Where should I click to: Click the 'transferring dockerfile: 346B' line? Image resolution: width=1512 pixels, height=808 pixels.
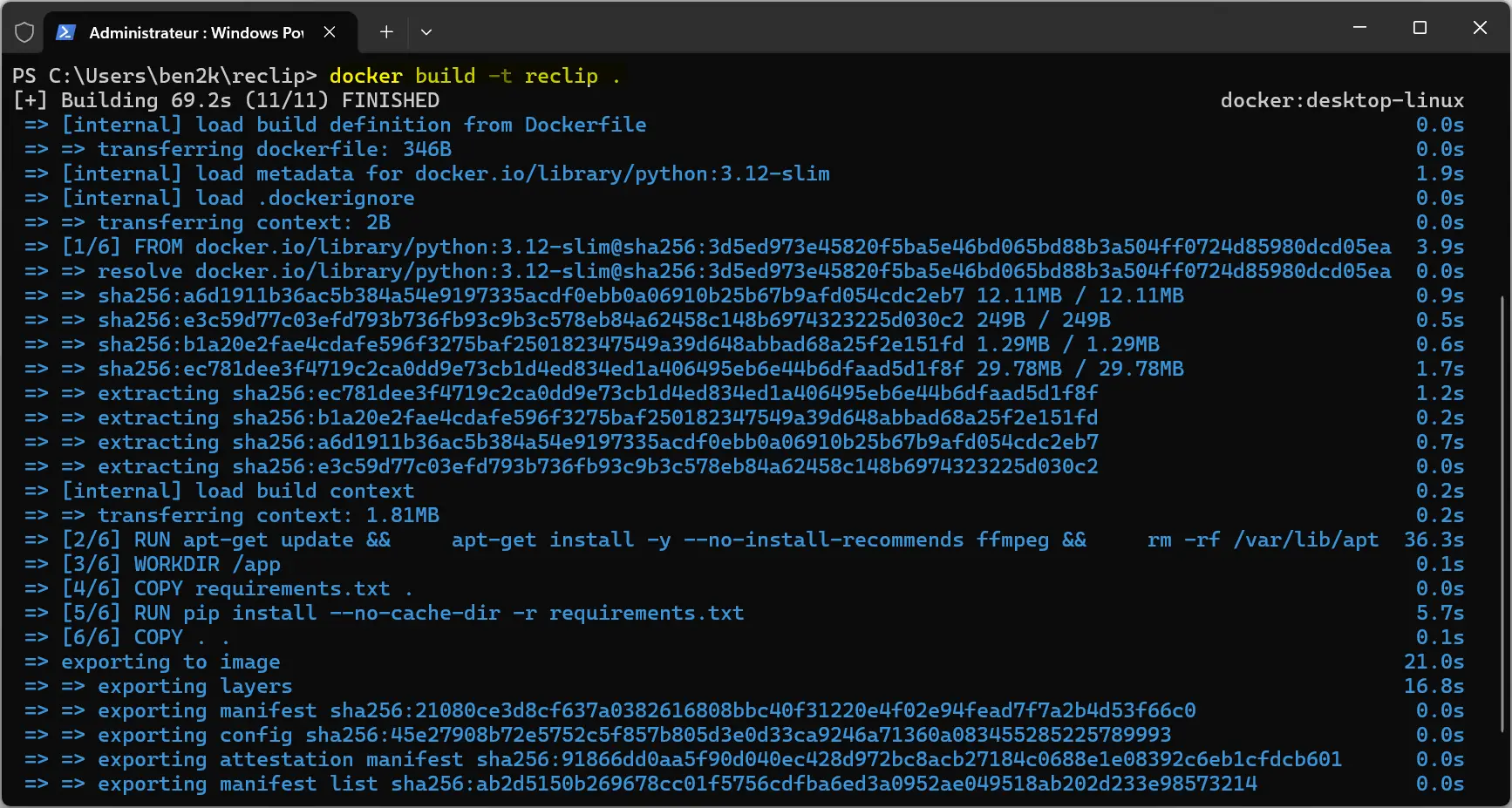tap(274, 149)
